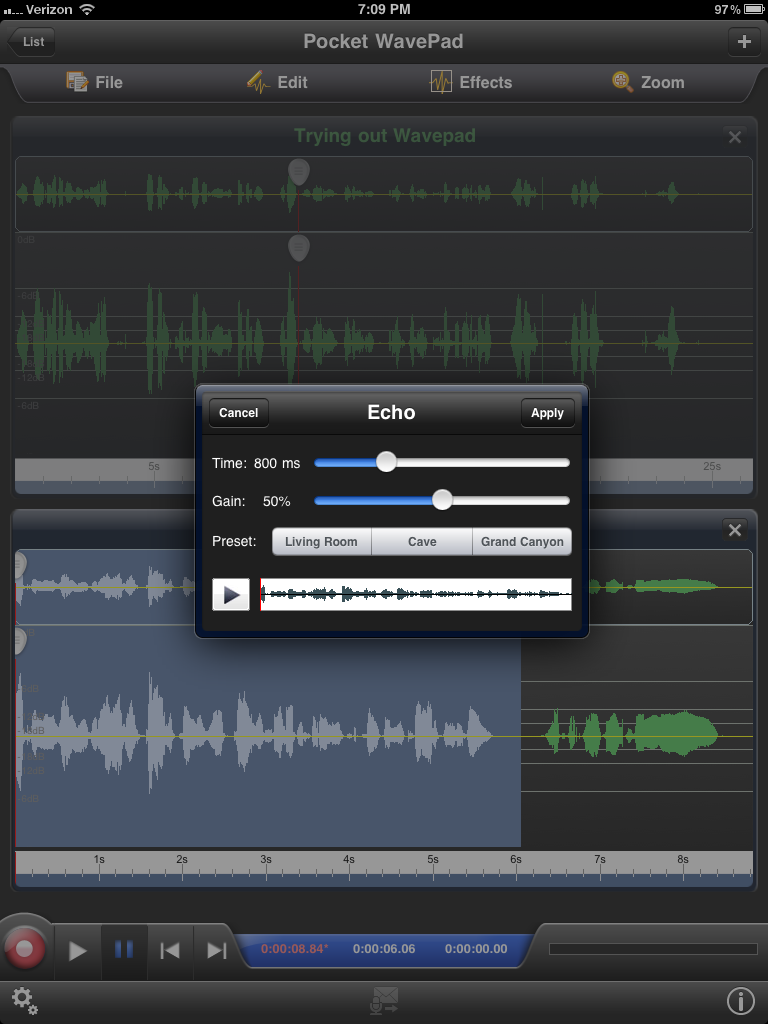The image size is (768, 1024).
Task: Open the Zoom menu
Action: (x=648, y=82)
